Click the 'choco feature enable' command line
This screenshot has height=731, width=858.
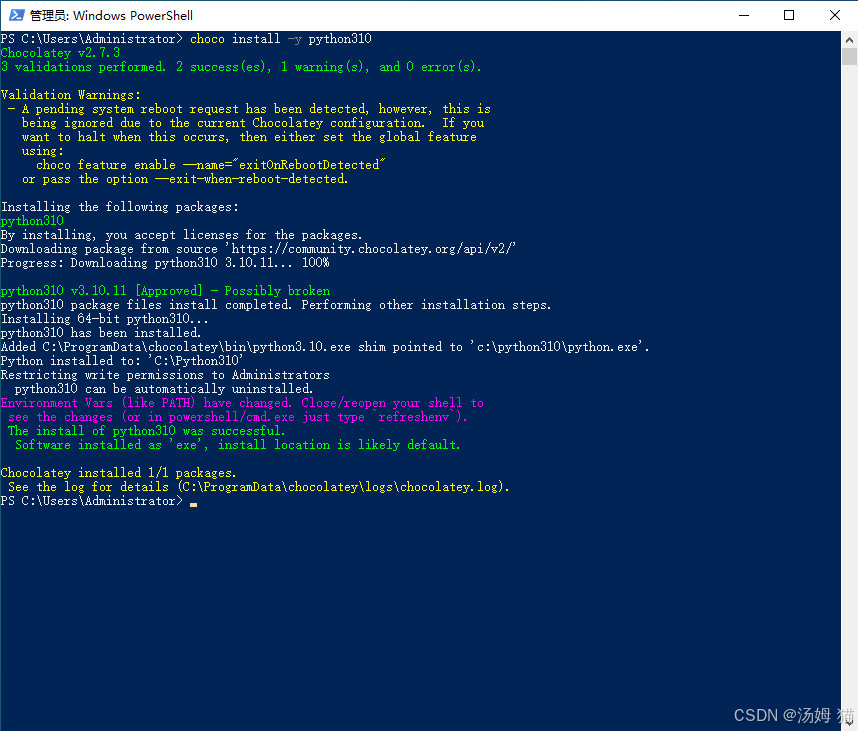point(211,165)
